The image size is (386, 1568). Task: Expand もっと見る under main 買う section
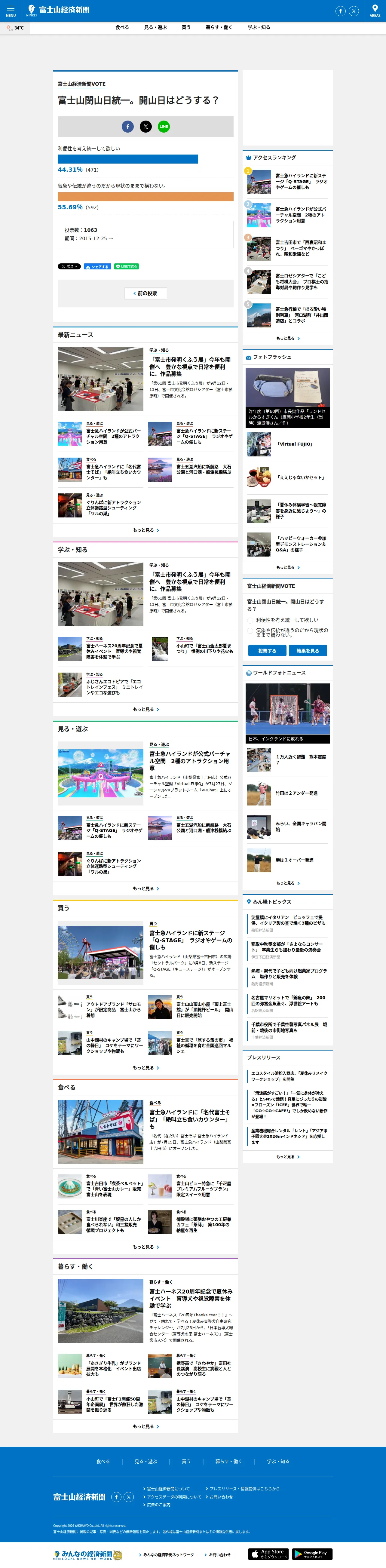(146, 1068)
